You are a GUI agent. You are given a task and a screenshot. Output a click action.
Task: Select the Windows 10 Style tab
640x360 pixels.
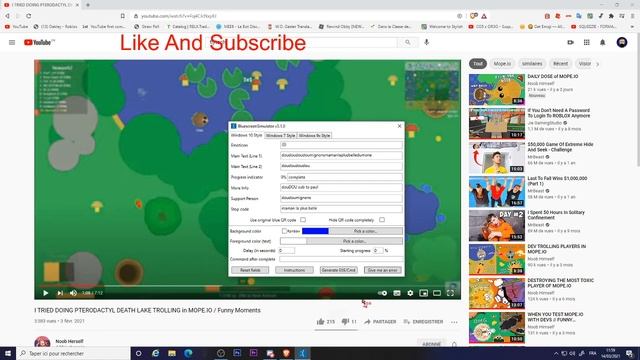click(247, 135)
